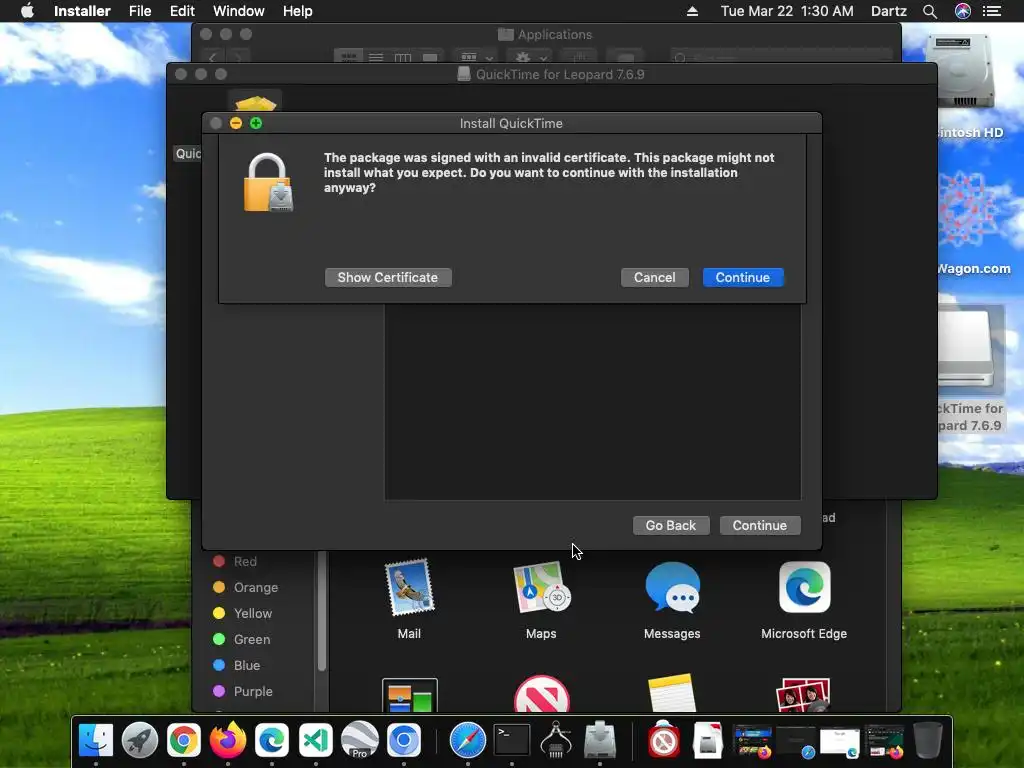
Task: Open Google Earth Pro from the Dock
Action: [359, 741]
